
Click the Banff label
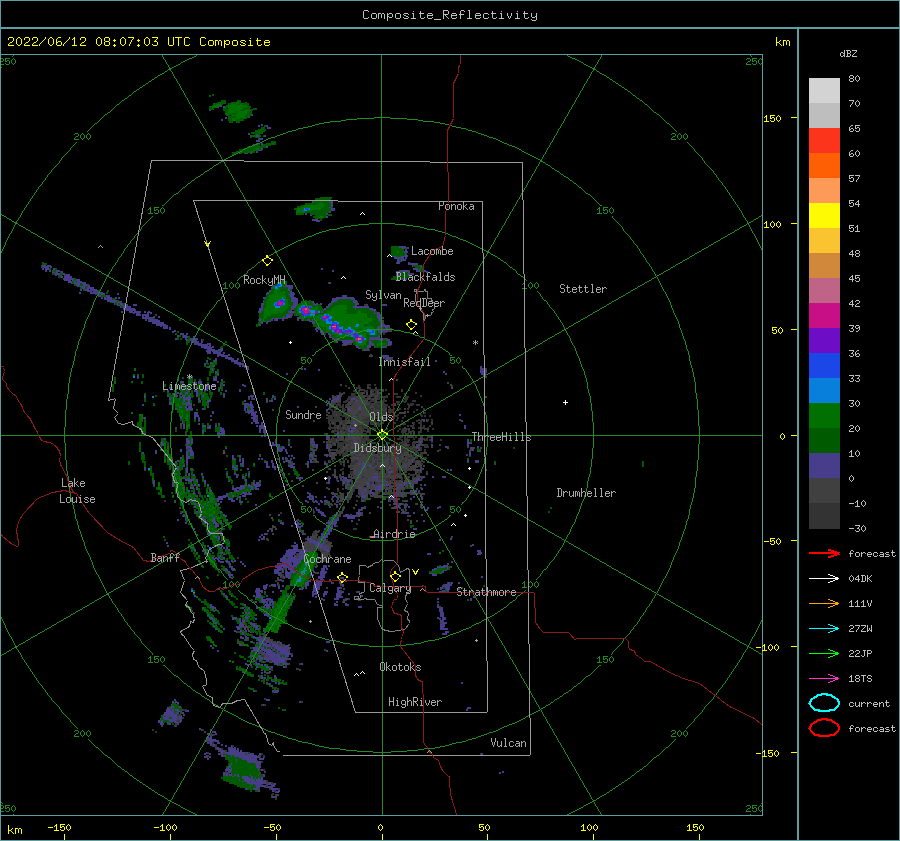pyautogui.click(x=165, y=558)
